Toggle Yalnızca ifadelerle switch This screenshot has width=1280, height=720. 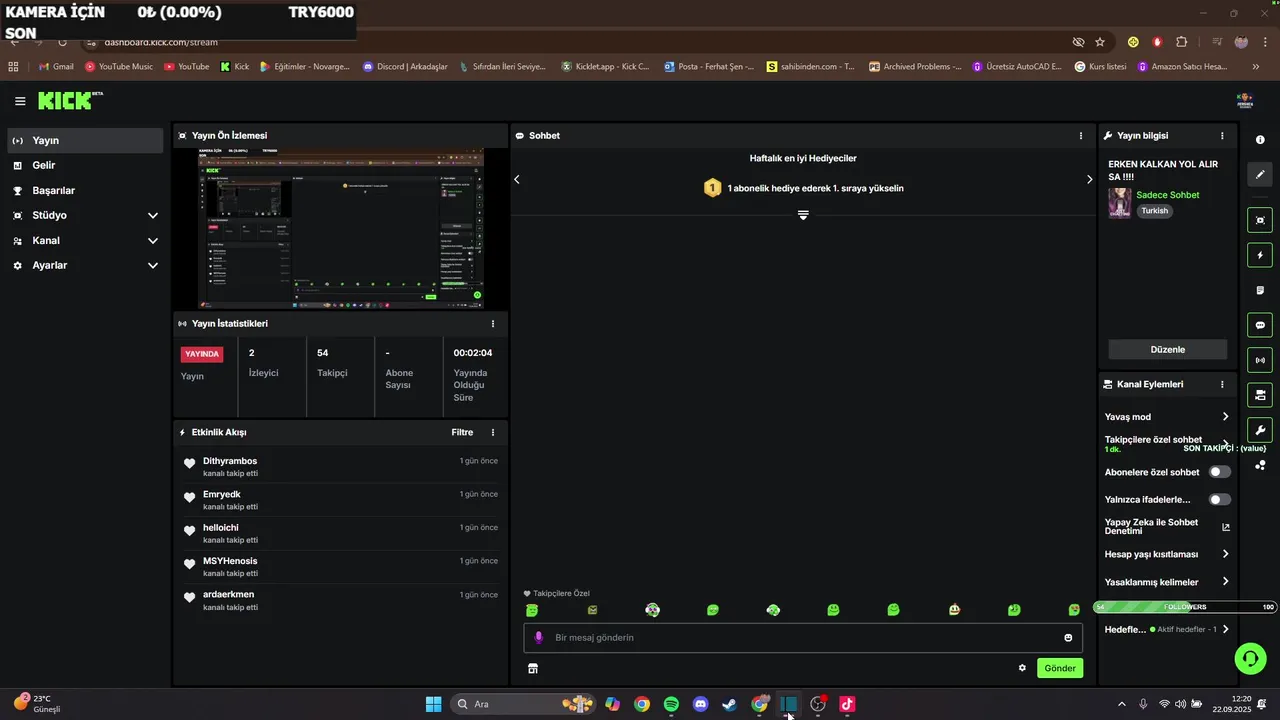point(1220,499)
